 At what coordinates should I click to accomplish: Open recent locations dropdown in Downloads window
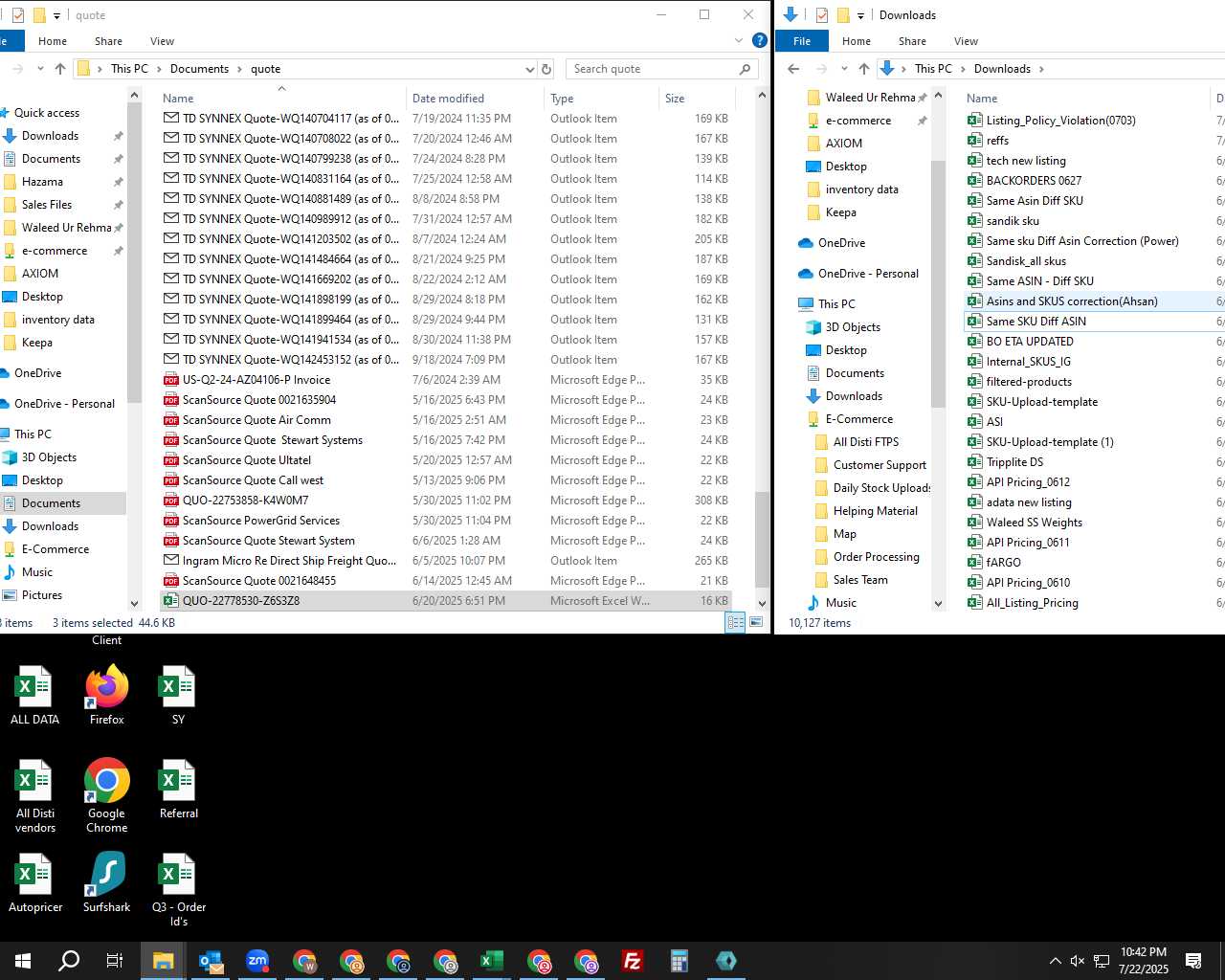(x=844, y=69)
